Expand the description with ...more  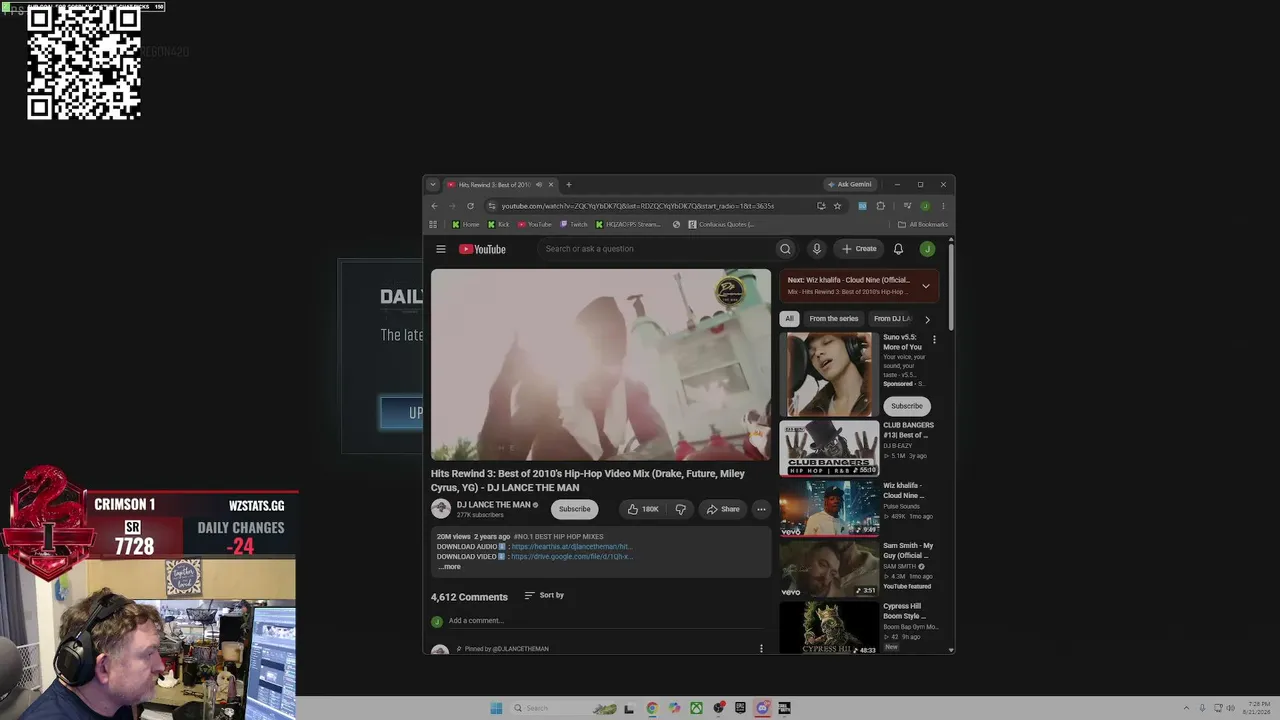click(449, 567)
